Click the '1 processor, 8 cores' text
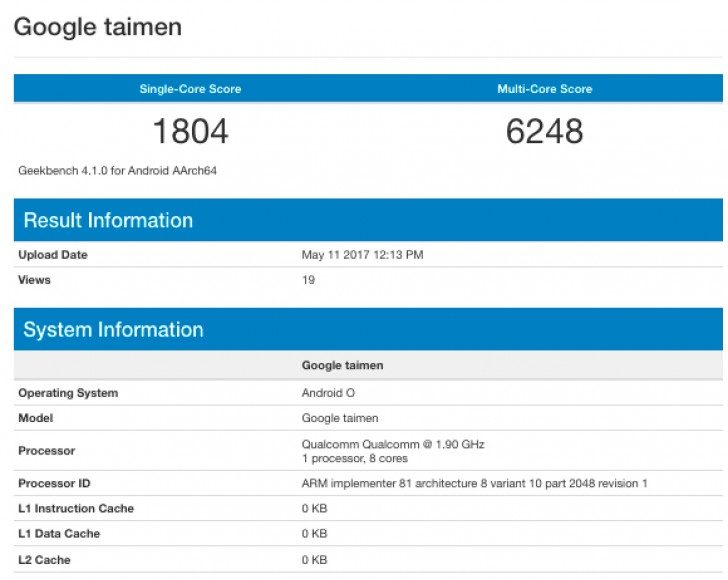Viewport: 728px width, 580px height. coord(355,458)
